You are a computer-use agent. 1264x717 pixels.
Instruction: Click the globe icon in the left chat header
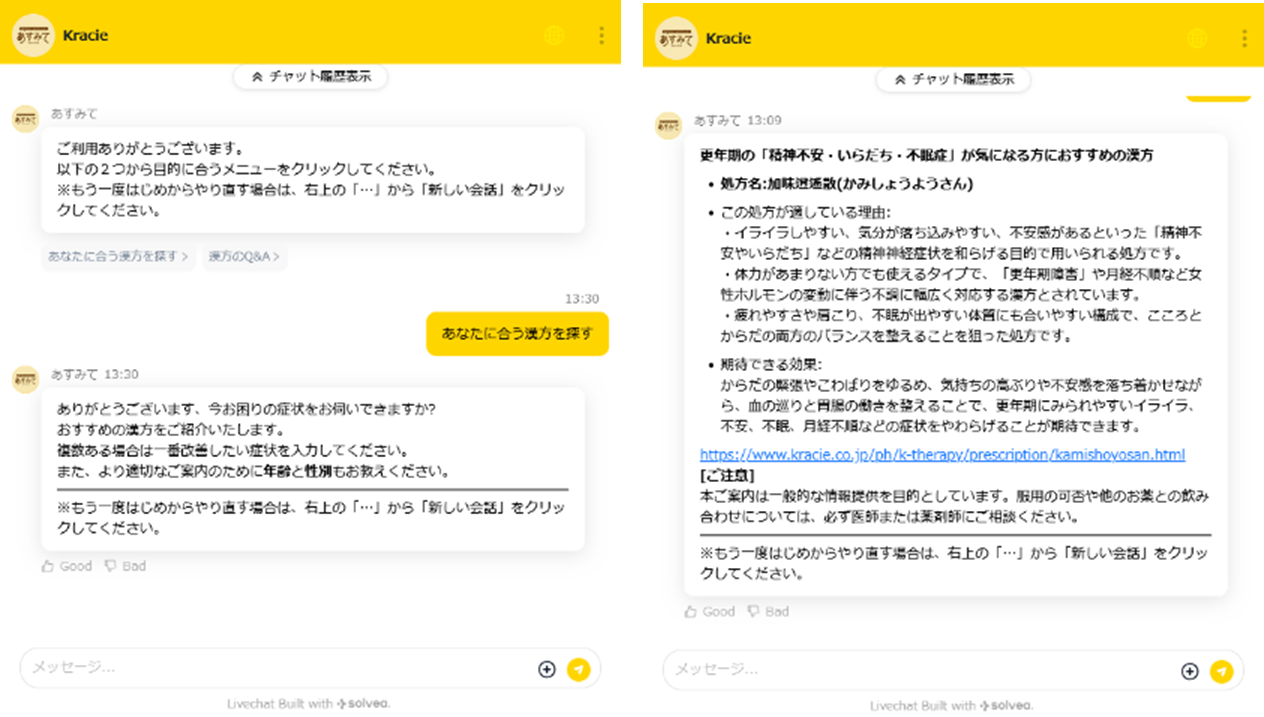[x=554, y=35]
